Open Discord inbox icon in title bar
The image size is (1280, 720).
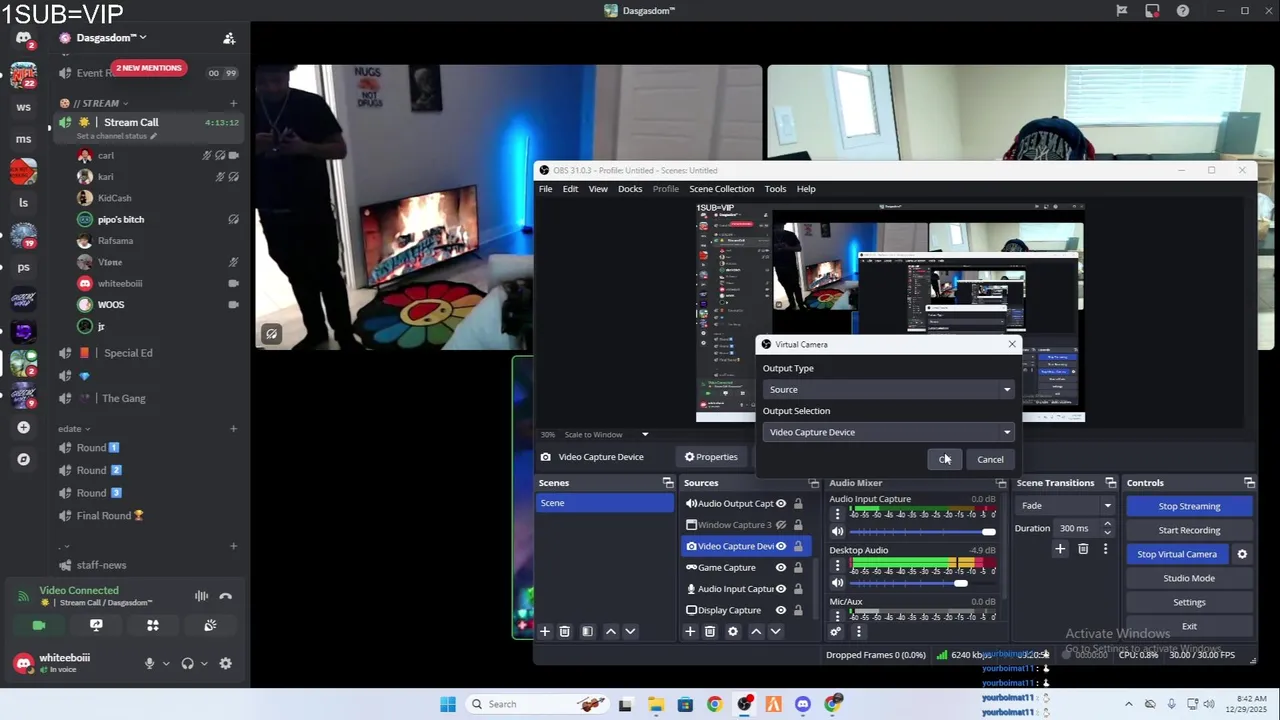click(x=1153, y=11)
